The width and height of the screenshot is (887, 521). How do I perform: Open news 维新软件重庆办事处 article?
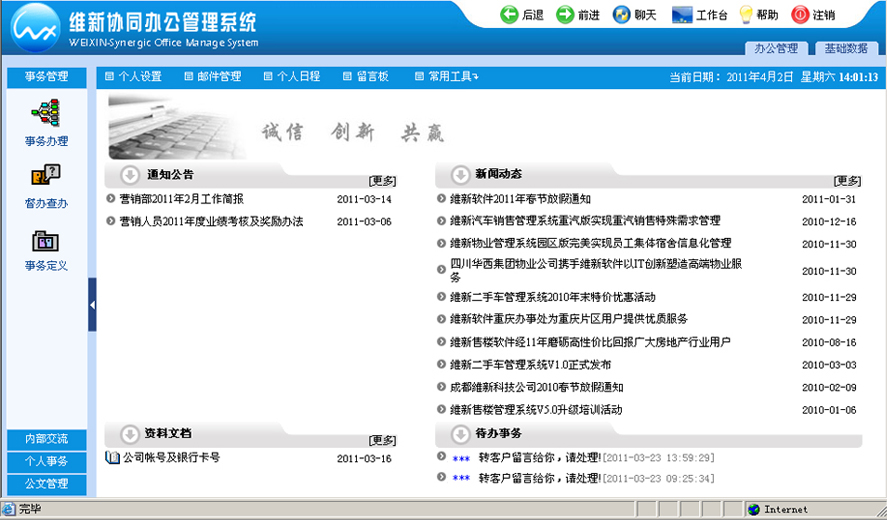click(x=569, y=319)
